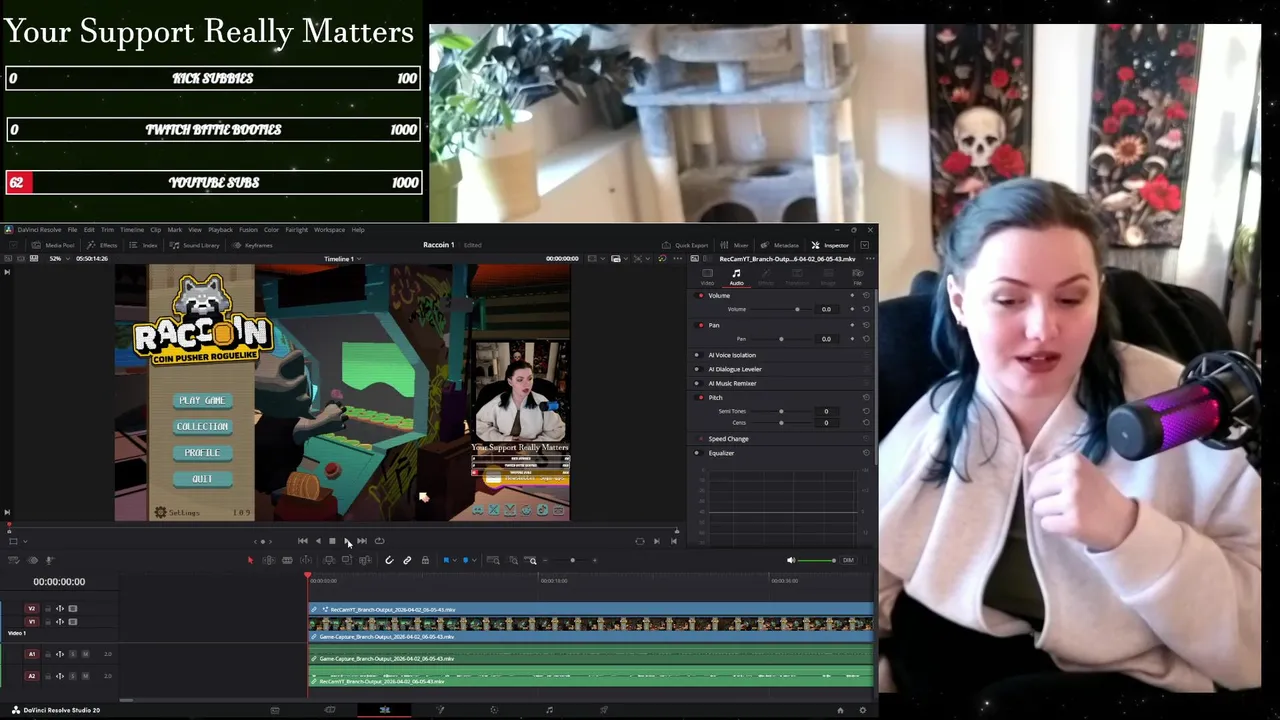Open the marker color dropdown arrow
This screenshot has width=1280, height=720.
tap(474, 560)
